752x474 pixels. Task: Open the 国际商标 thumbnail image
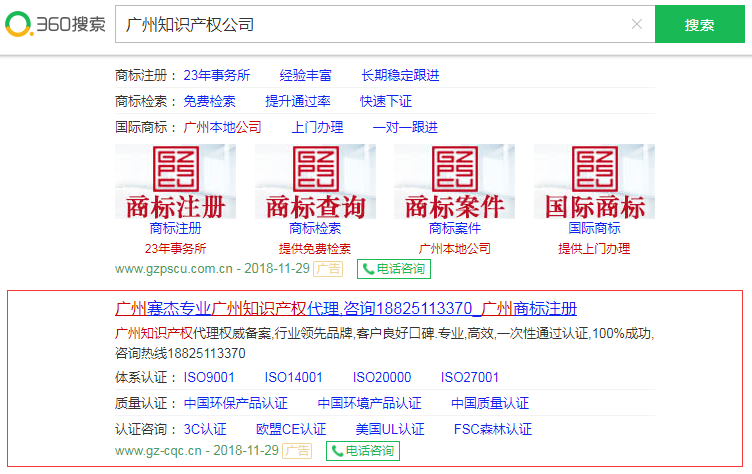594,182
